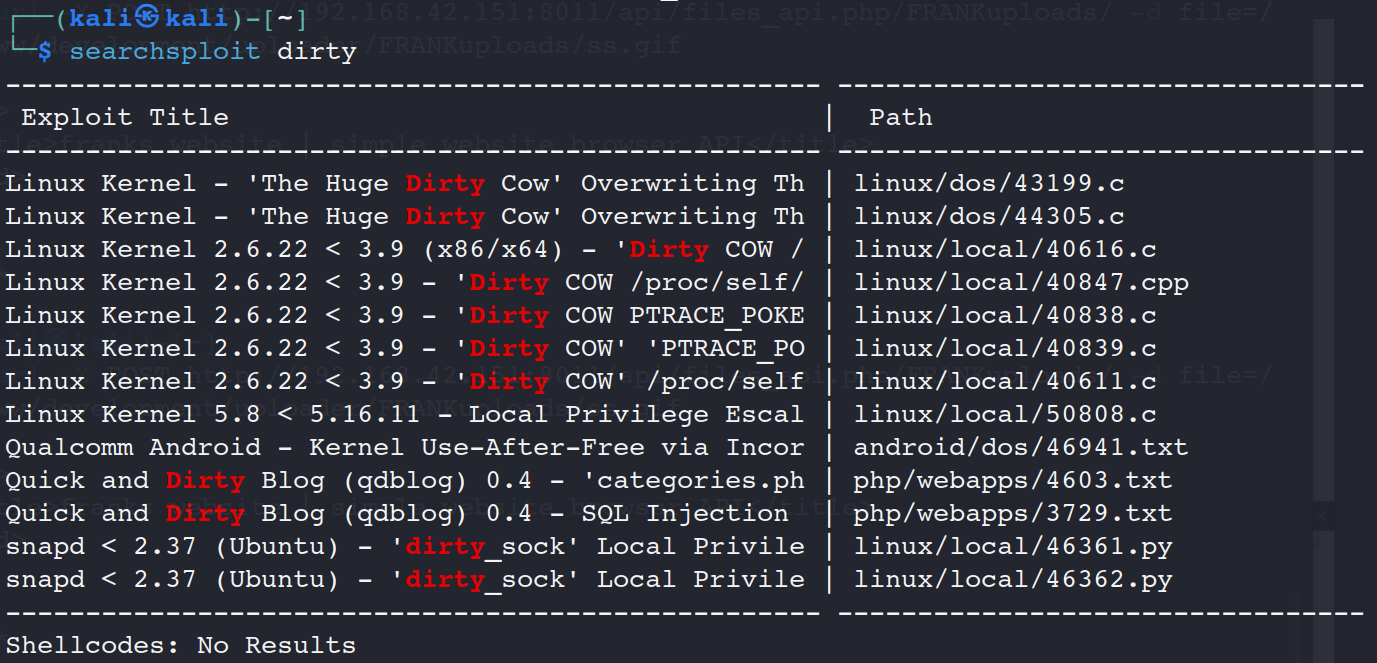Click the Path column header
Screen dimensions: 1377x663
click(x=900, y=118)
